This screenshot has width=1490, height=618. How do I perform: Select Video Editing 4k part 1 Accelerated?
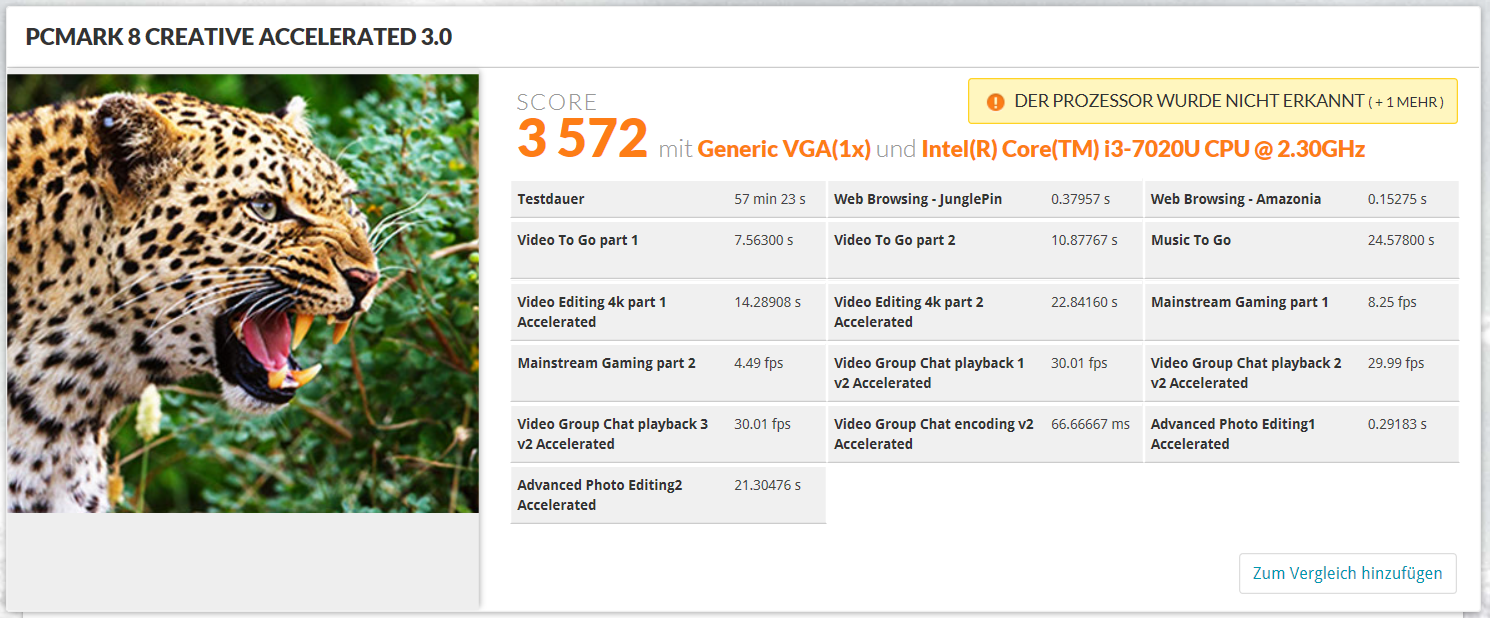tap(668, 311)
